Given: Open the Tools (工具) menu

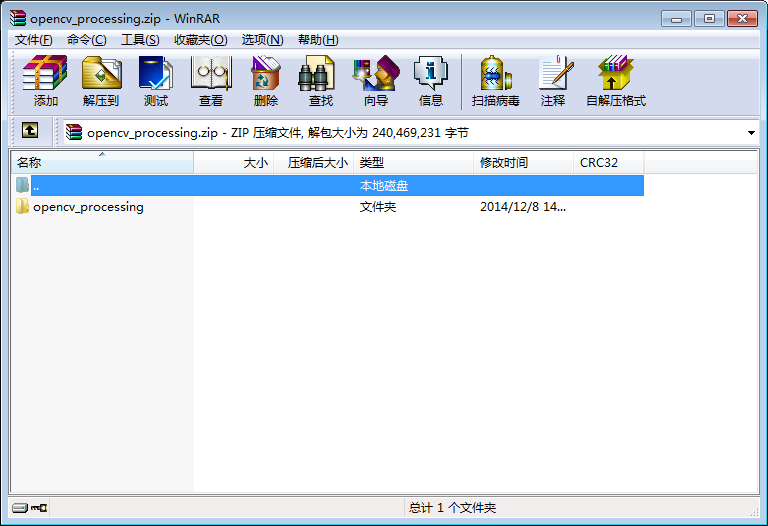Looking at the screenshot, I should tap(140, 40).
